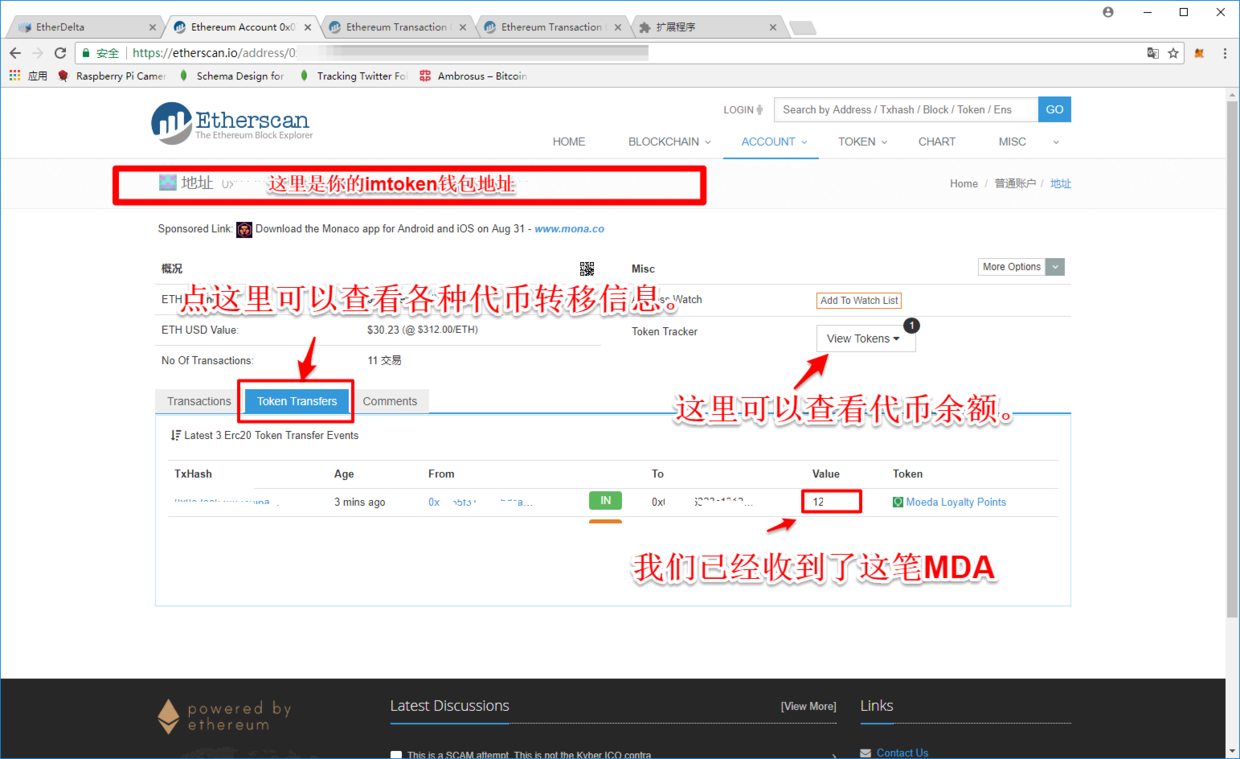Image resolution: width=1240 pixels, height=759 pixels.
Task: Open the Comments tab
Action: click(x=390, y=401)
